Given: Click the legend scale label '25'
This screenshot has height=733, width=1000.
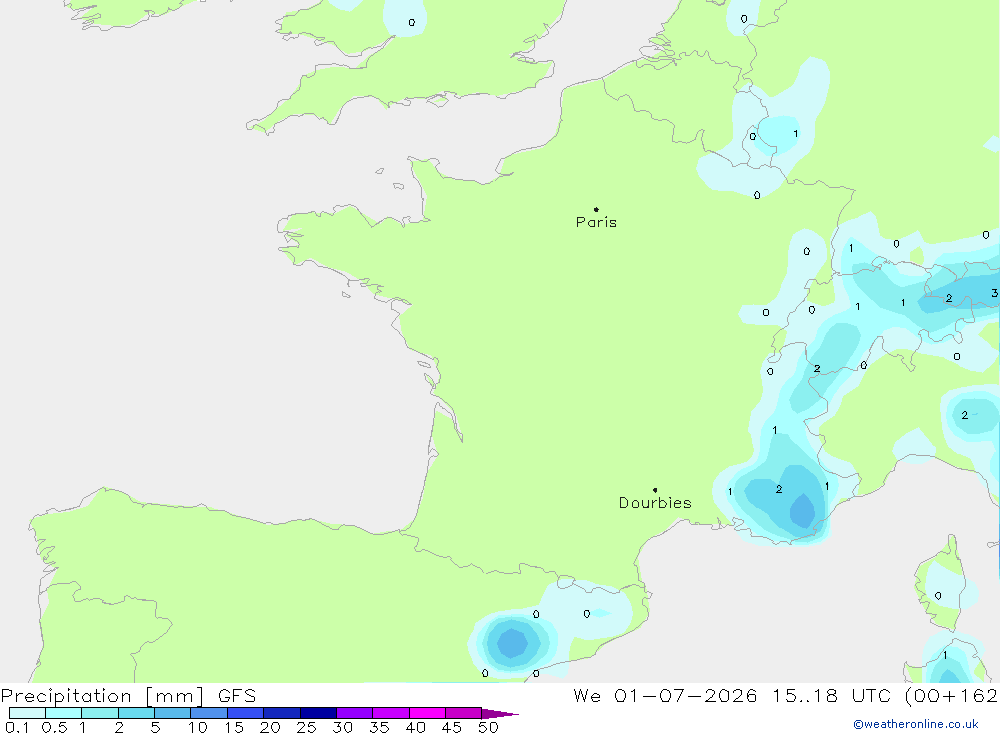Looking at the screenshot, I should tap(307, 727).
